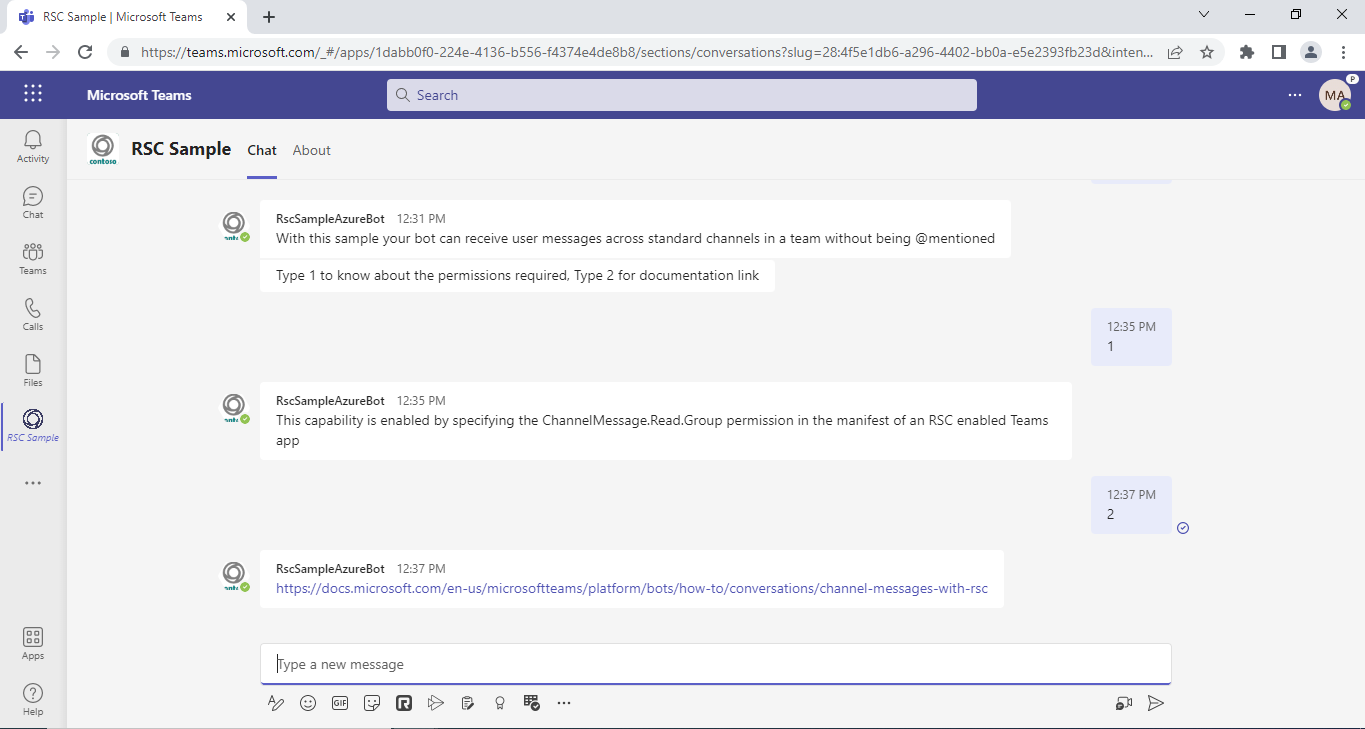Go back to the previous page
The height and width of the screenshot is (729, 1365).
point(21,52)
